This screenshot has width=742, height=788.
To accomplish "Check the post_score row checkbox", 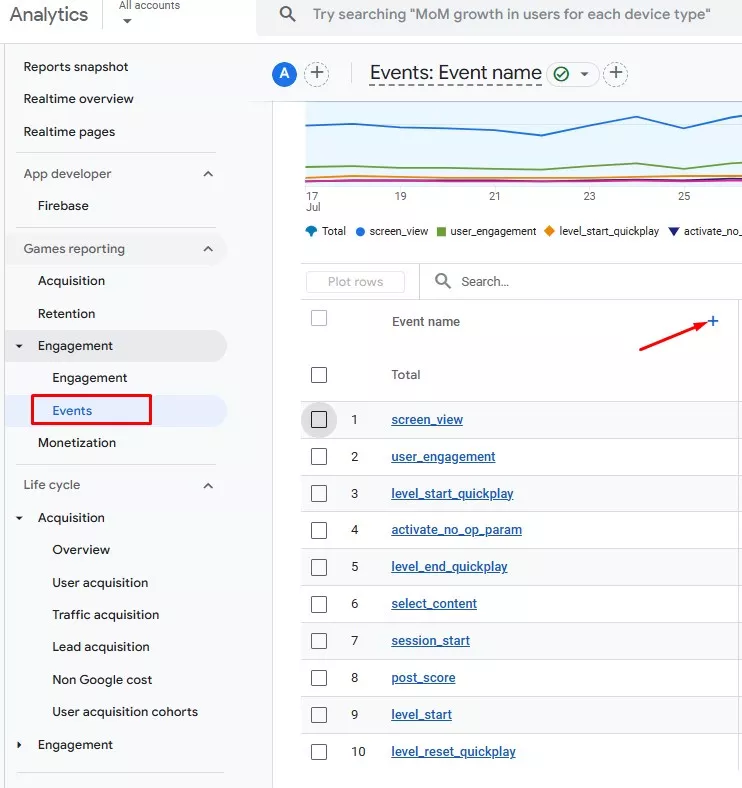I will pyautogui.click(x=319, y=678).
